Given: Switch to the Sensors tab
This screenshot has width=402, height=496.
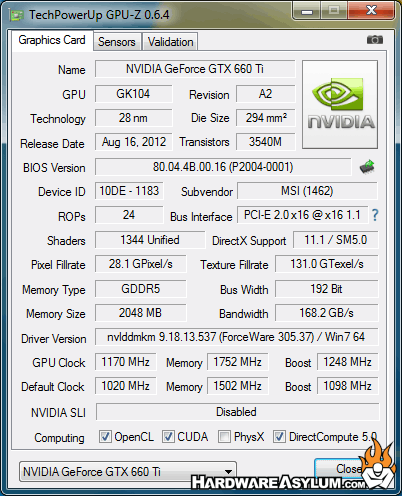Looking at the screenshot, I should pos(117,42).
